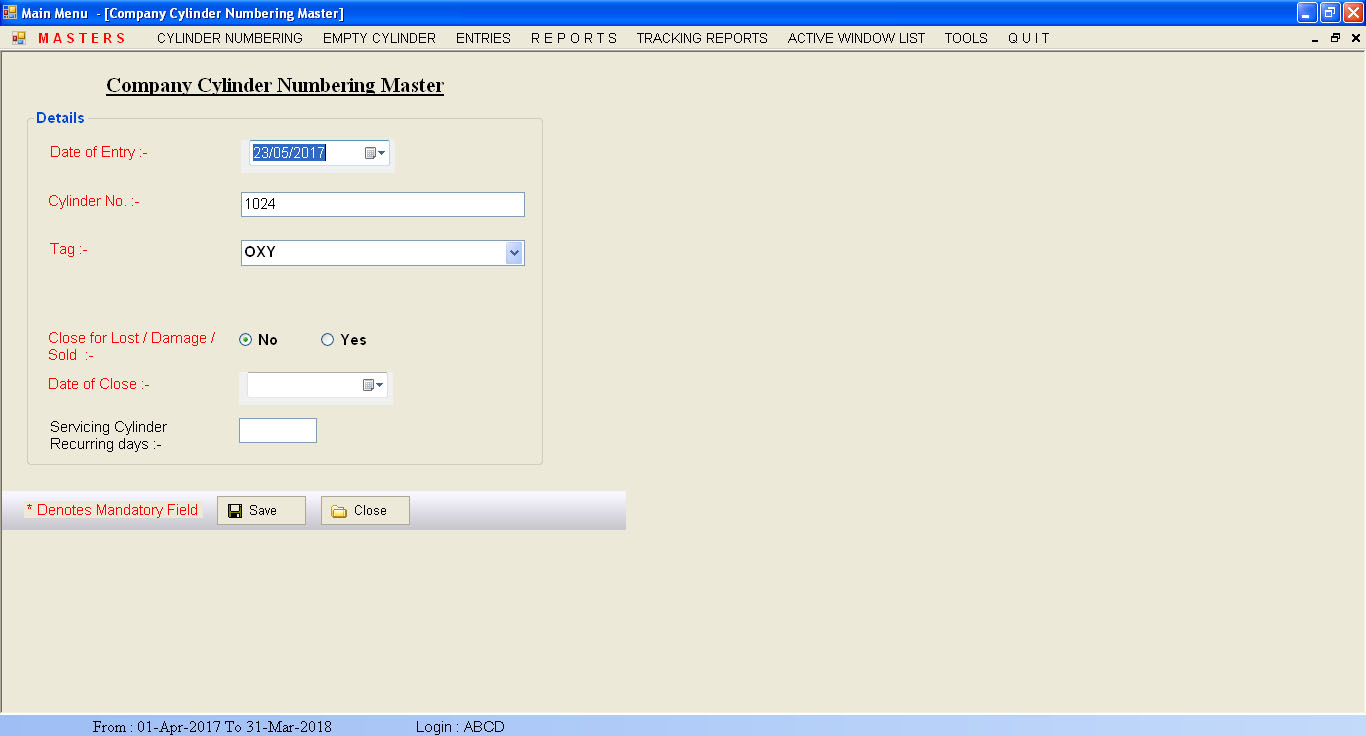Open the Date of Close calendar picker
Image resolution: width=1366 pixels, height=736 pixels.
click(373, 385)
